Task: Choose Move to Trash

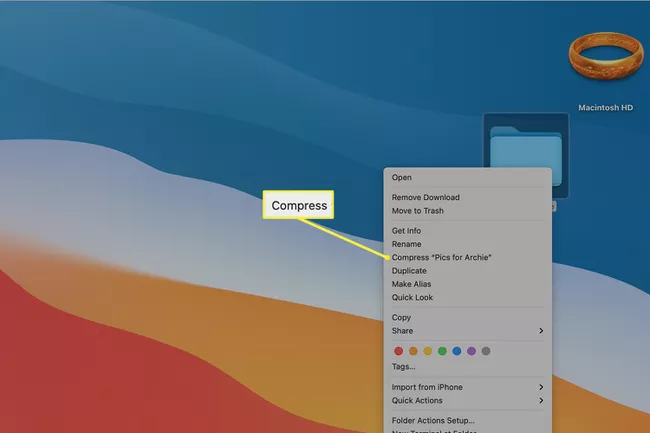Action: point(417,211)
